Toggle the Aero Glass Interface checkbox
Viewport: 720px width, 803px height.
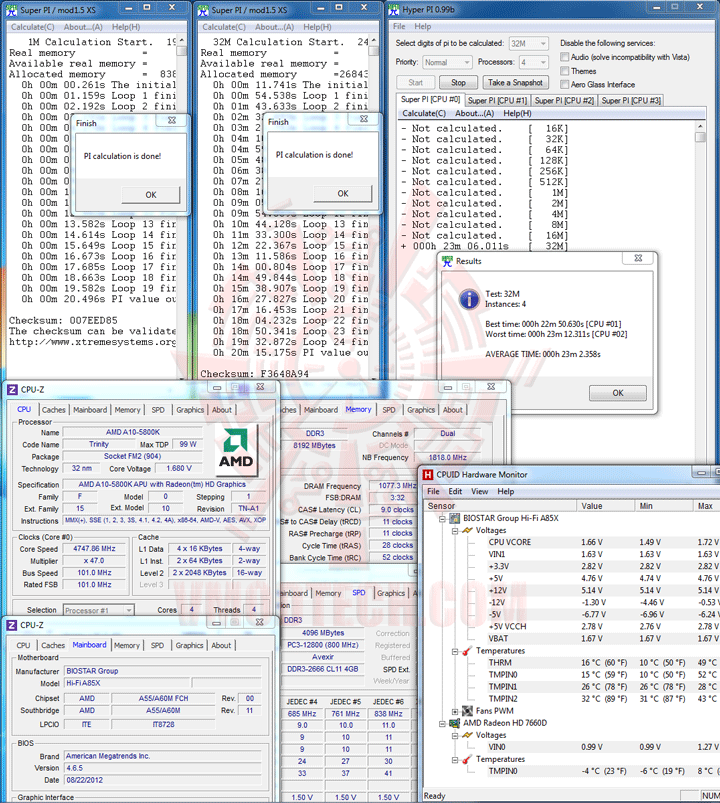click(x=564, y=84)
